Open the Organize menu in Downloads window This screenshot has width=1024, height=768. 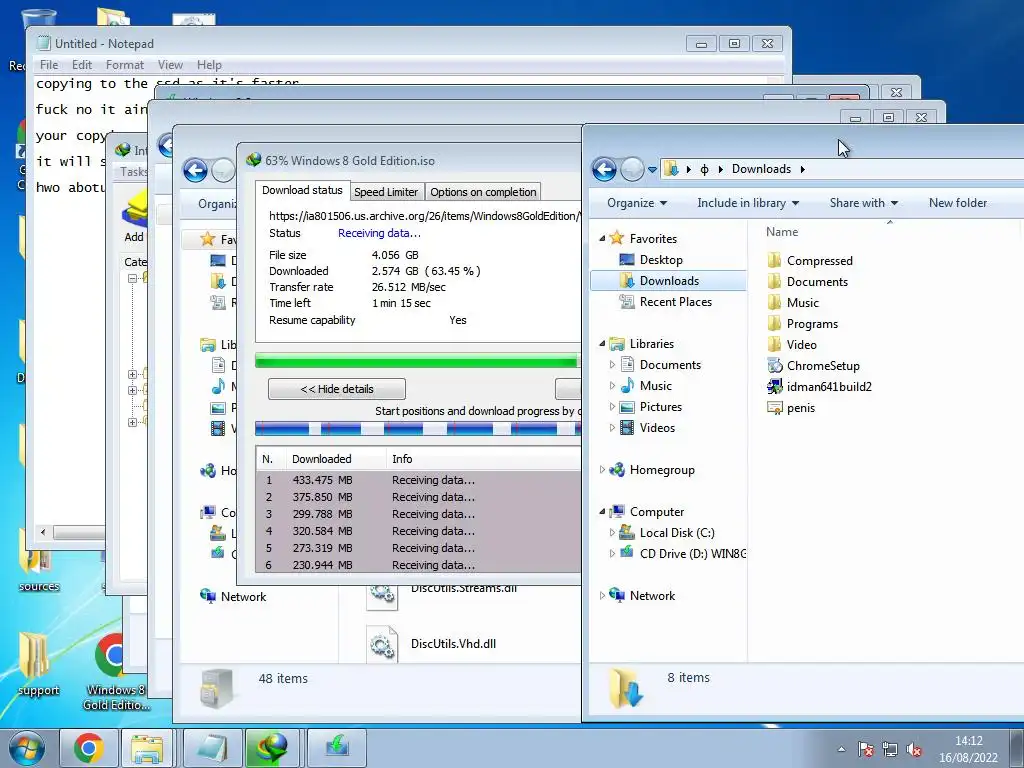click(637, 203)
